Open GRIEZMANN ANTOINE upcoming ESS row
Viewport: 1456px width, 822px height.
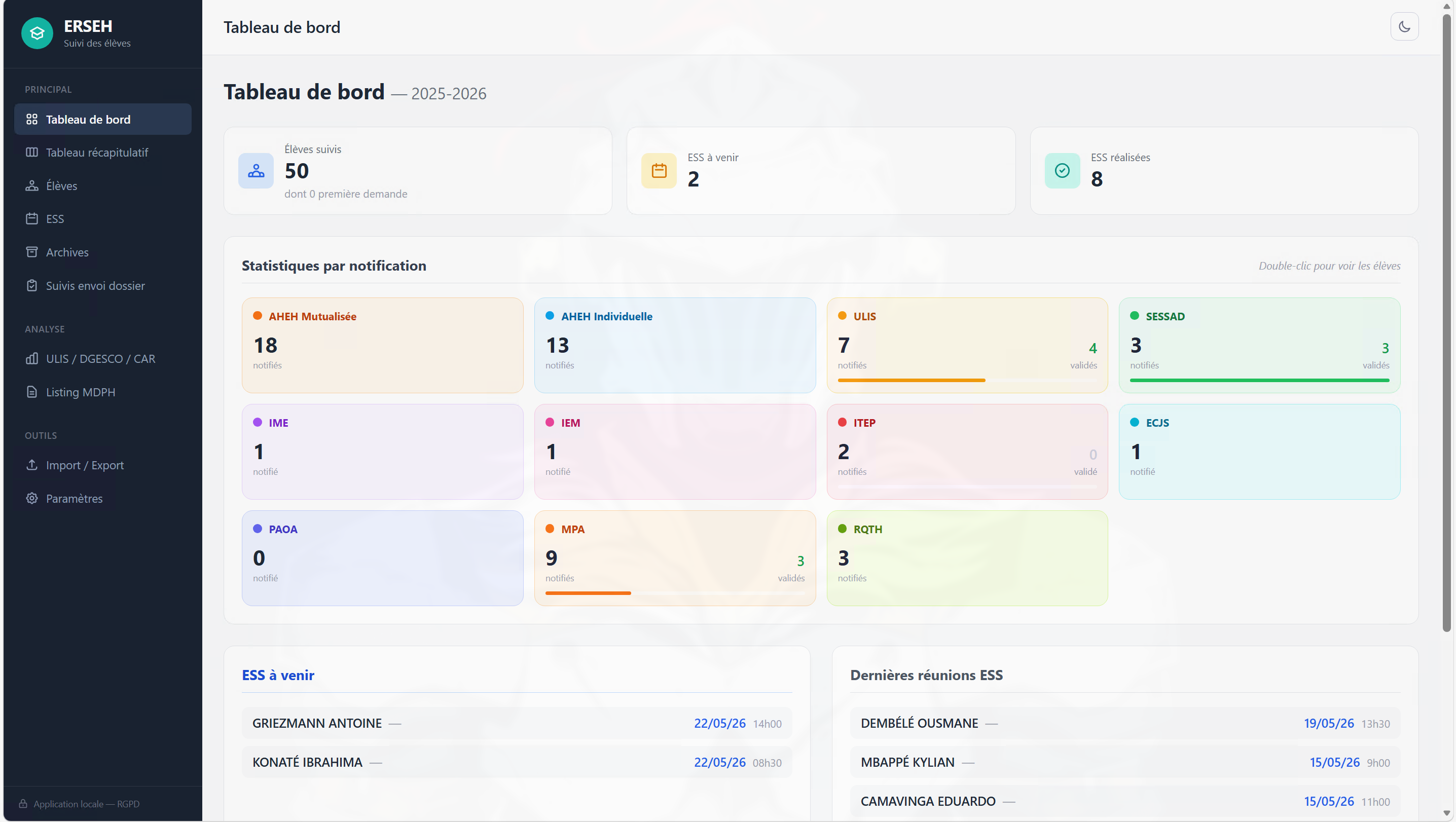coord(517,723)
